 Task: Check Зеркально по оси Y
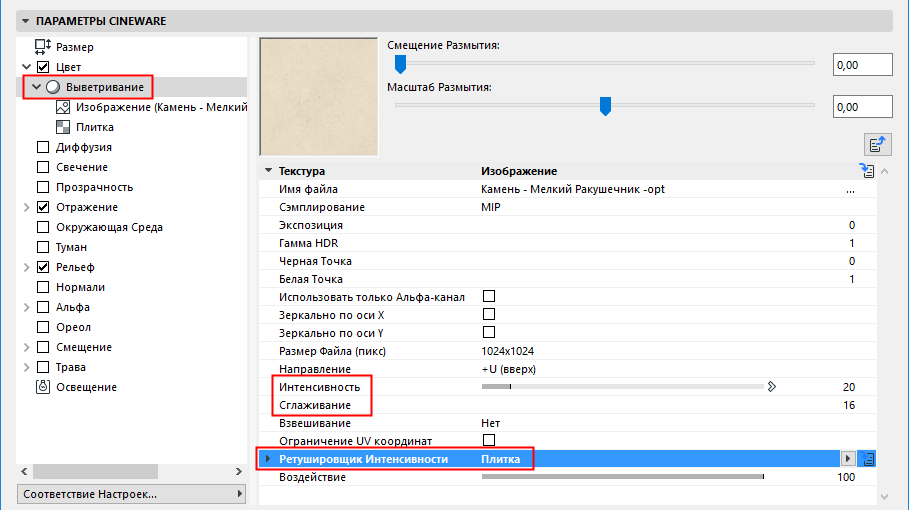[x=489, y=332]
